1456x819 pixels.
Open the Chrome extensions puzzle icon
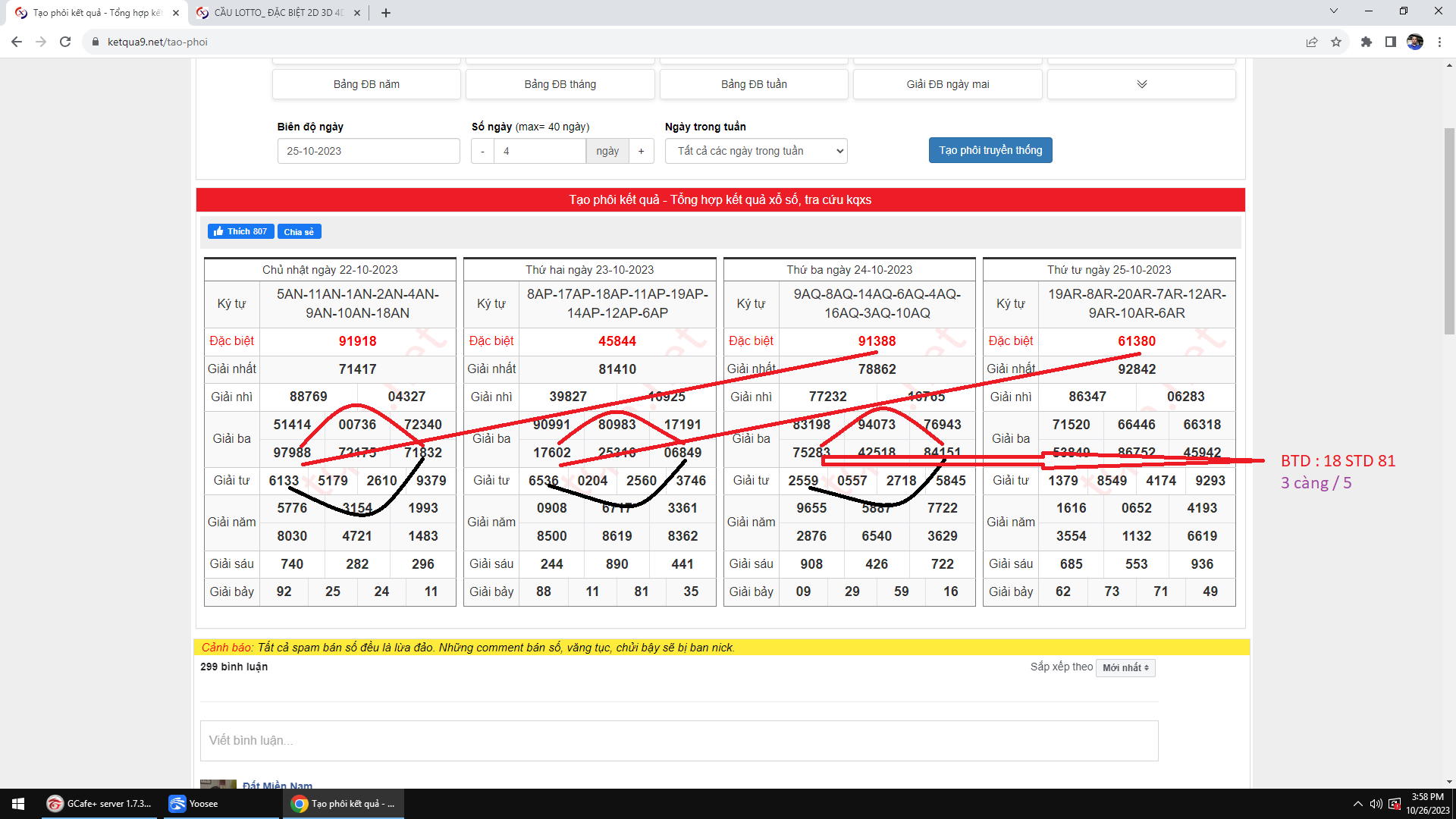(x=1367, y=42)
